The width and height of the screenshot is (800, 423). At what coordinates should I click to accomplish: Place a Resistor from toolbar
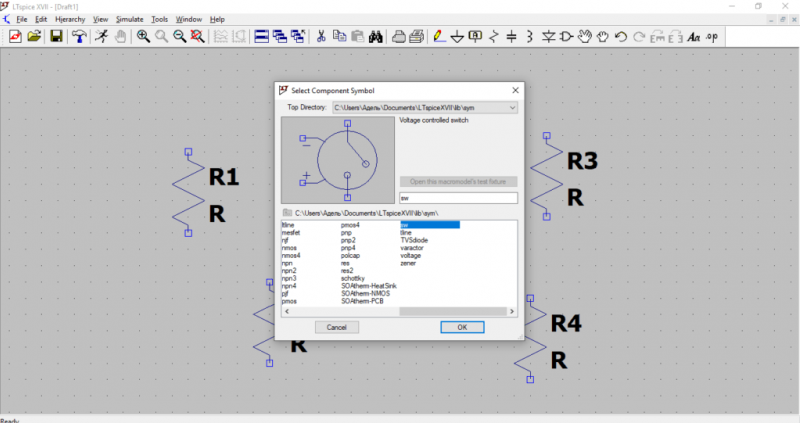493,36
